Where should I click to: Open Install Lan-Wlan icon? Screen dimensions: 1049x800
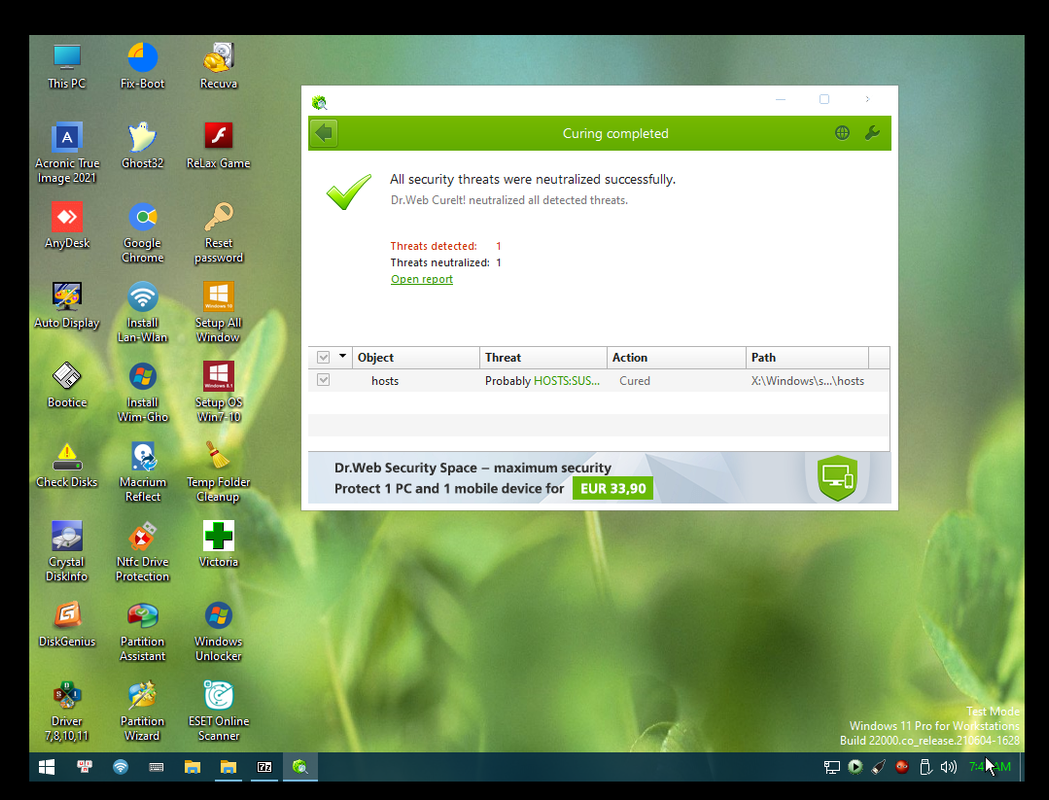point(142,312)
